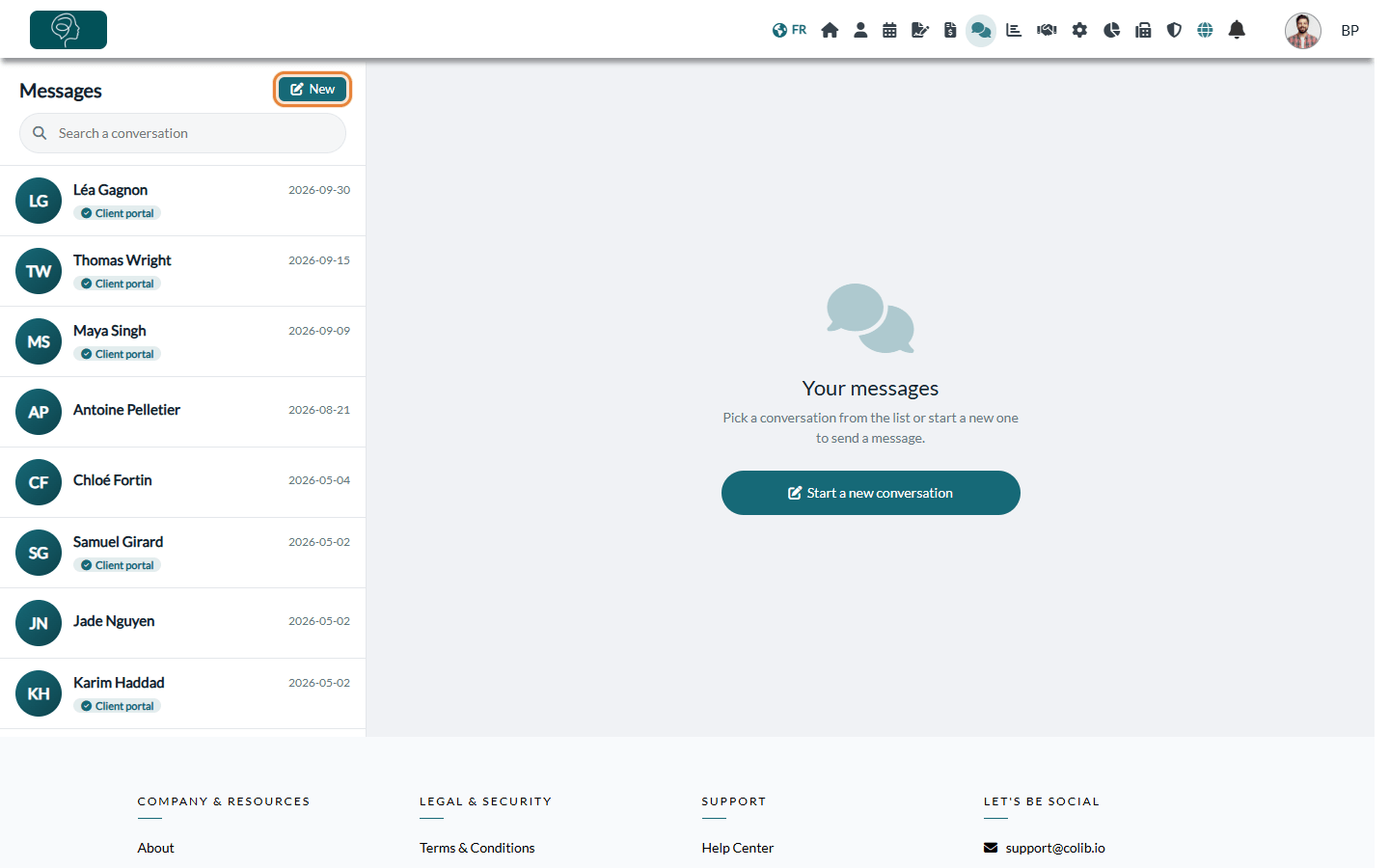Click the New message button

[313, 90]
